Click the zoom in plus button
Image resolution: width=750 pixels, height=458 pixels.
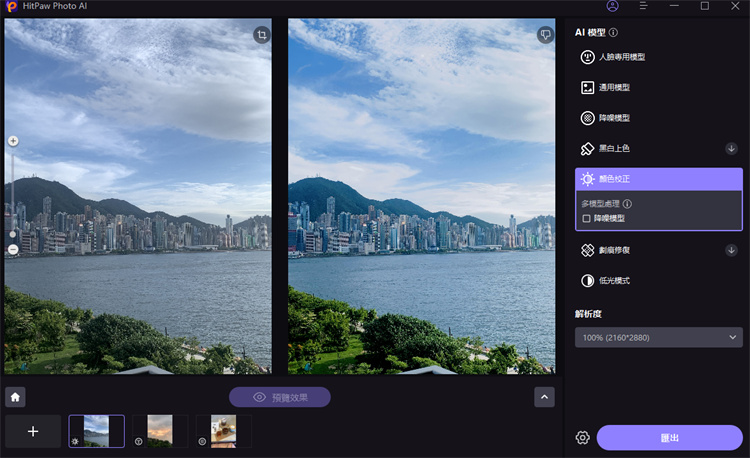[x=13, y=141]
